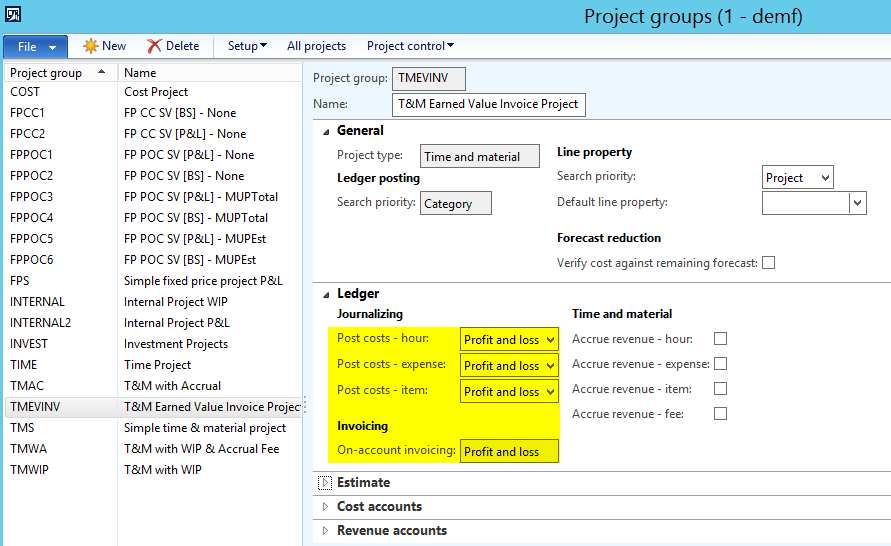Open the Project control menu
Screen dimensions: 891x546
click(x=410, y=46)
